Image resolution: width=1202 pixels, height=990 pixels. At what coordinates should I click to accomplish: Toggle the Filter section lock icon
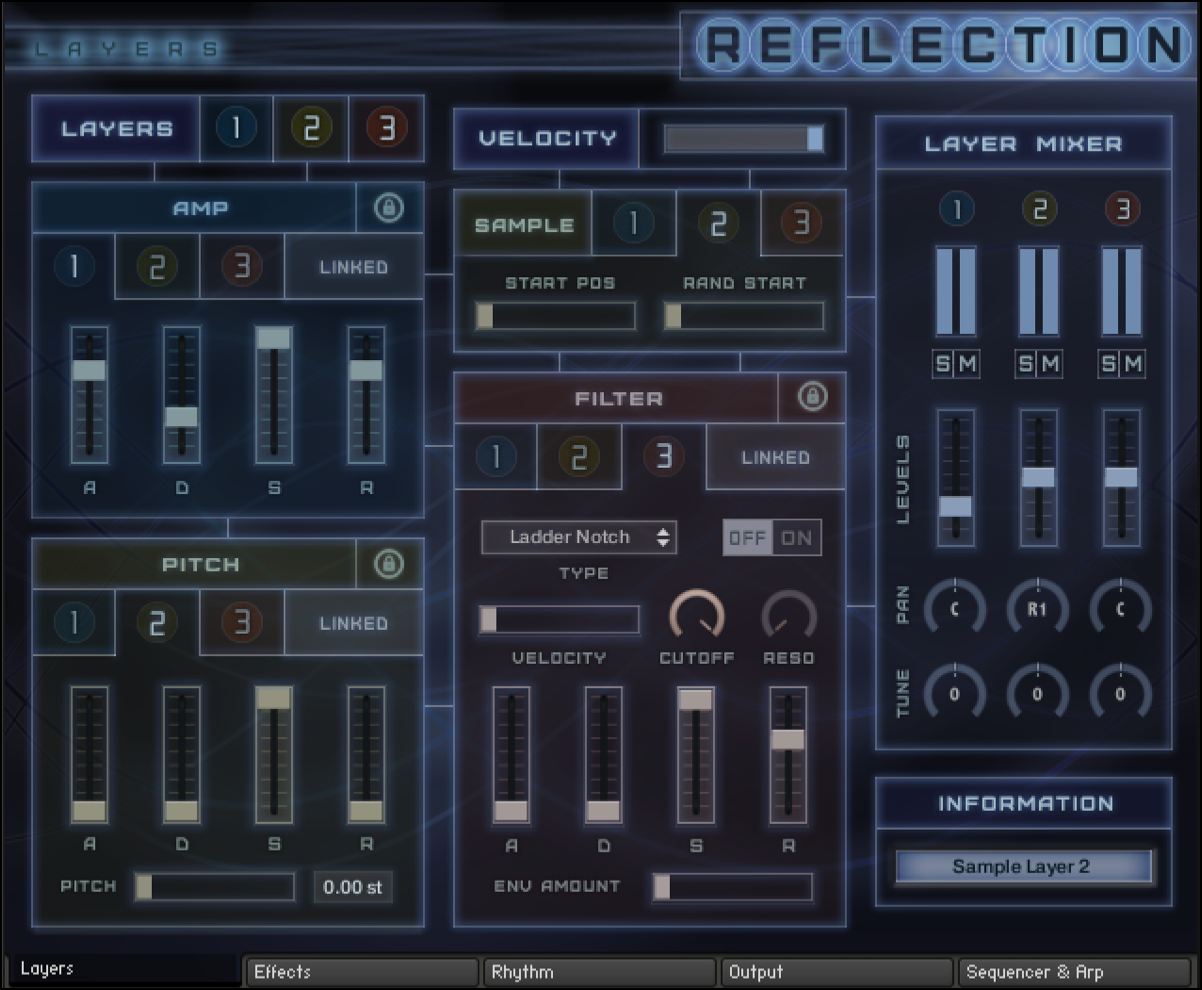(811, 398)
